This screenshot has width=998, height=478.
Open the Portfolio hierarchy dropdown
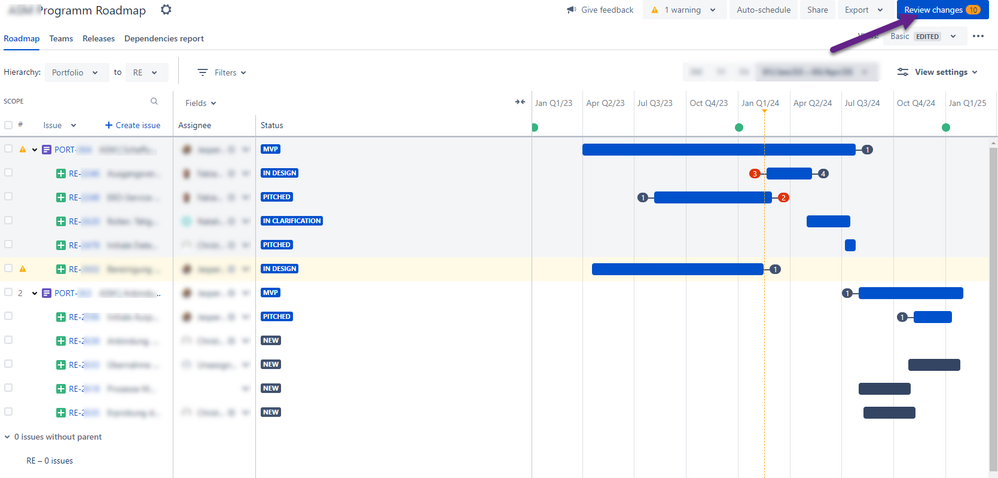pos(76,73)
